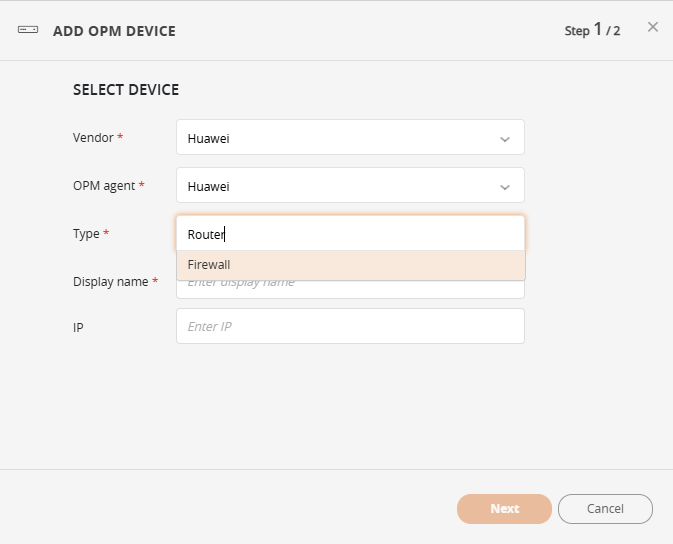
Task: Click the Enter IP text field
Action: 350,326
